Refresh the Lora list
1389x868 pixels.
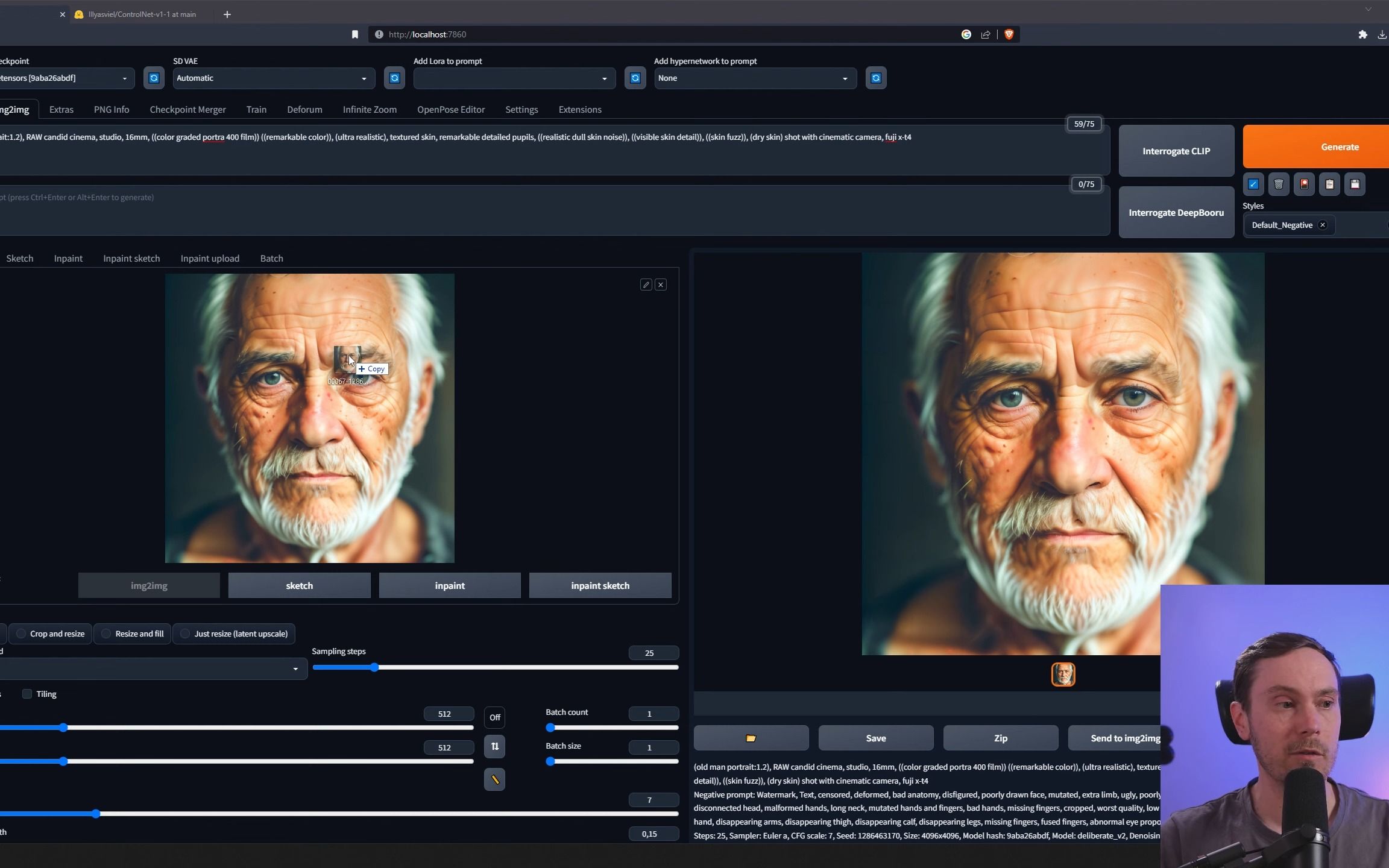[635, 78]
